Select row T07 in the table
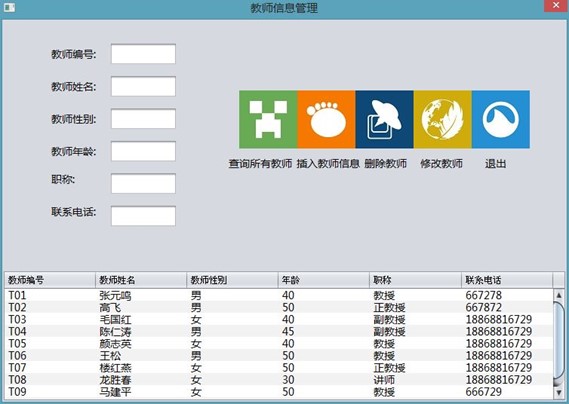This screenshot has width=569, height=404. [x=279, y=367]
